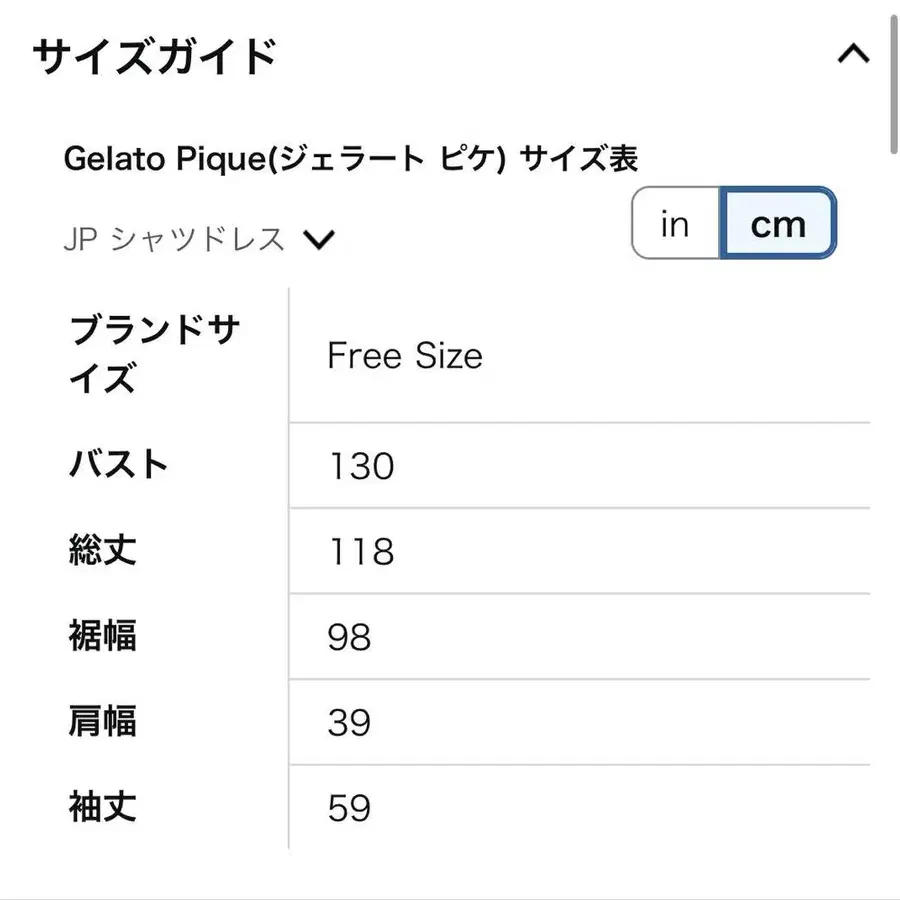Click the down chevron beside シャツドレス

coord(319,239)
